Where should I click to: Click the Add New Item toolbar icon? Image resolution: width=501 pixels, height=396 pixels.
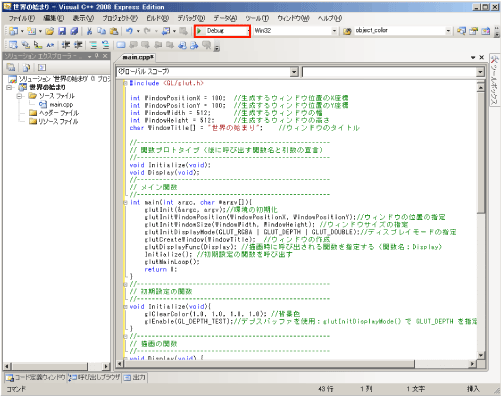pyautogui.click(x=32, y=31)
